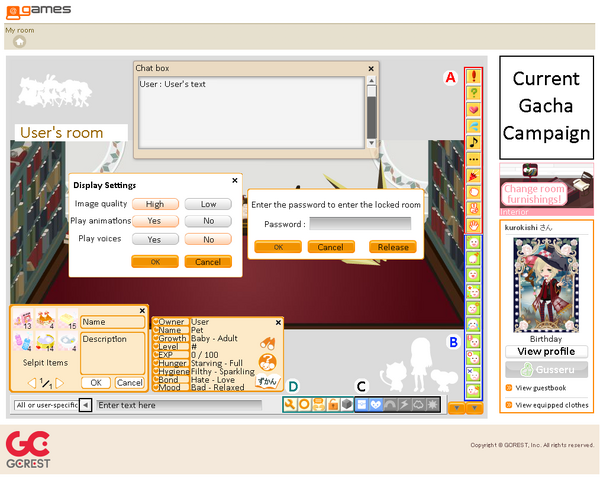The width and height of the screenshot is (600, 479).
Task: Select the Selpit item with count 15
Action: coord(68,319)
